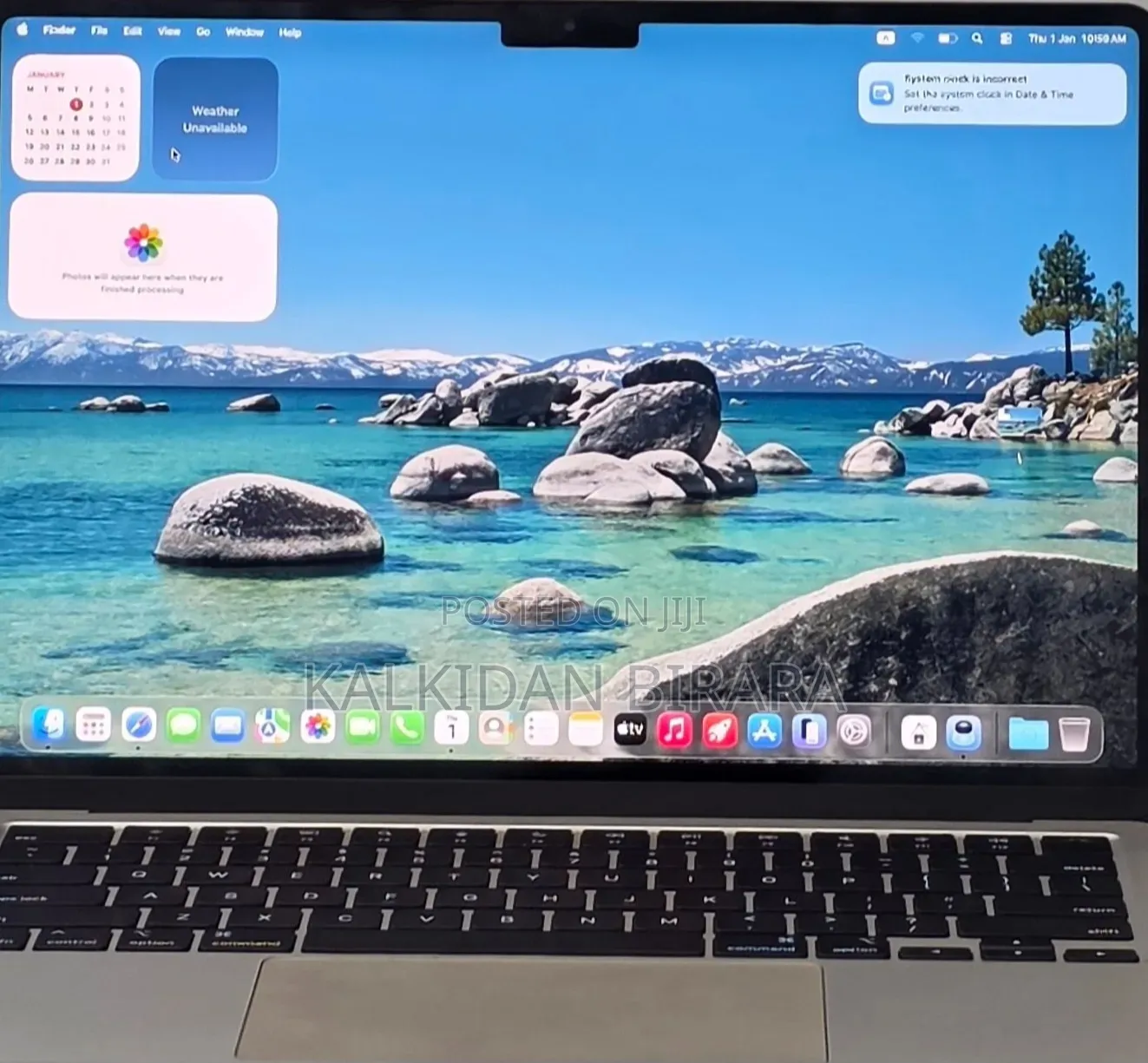This screenshot has width=1148, height=1063.
Task: Open the Apps launcher grid icon in Dock
Action: 93,725
